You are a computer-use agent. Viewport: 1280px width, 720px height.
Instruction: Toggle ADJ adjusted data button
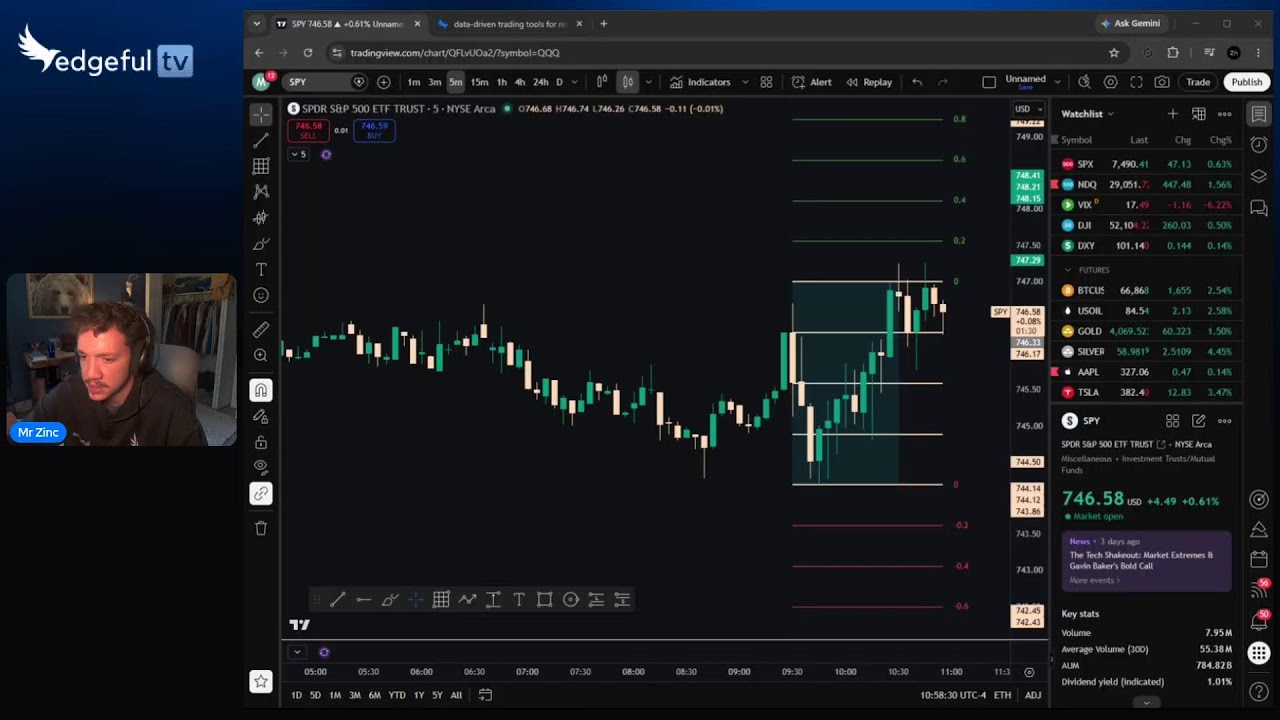click(1033, 695)
